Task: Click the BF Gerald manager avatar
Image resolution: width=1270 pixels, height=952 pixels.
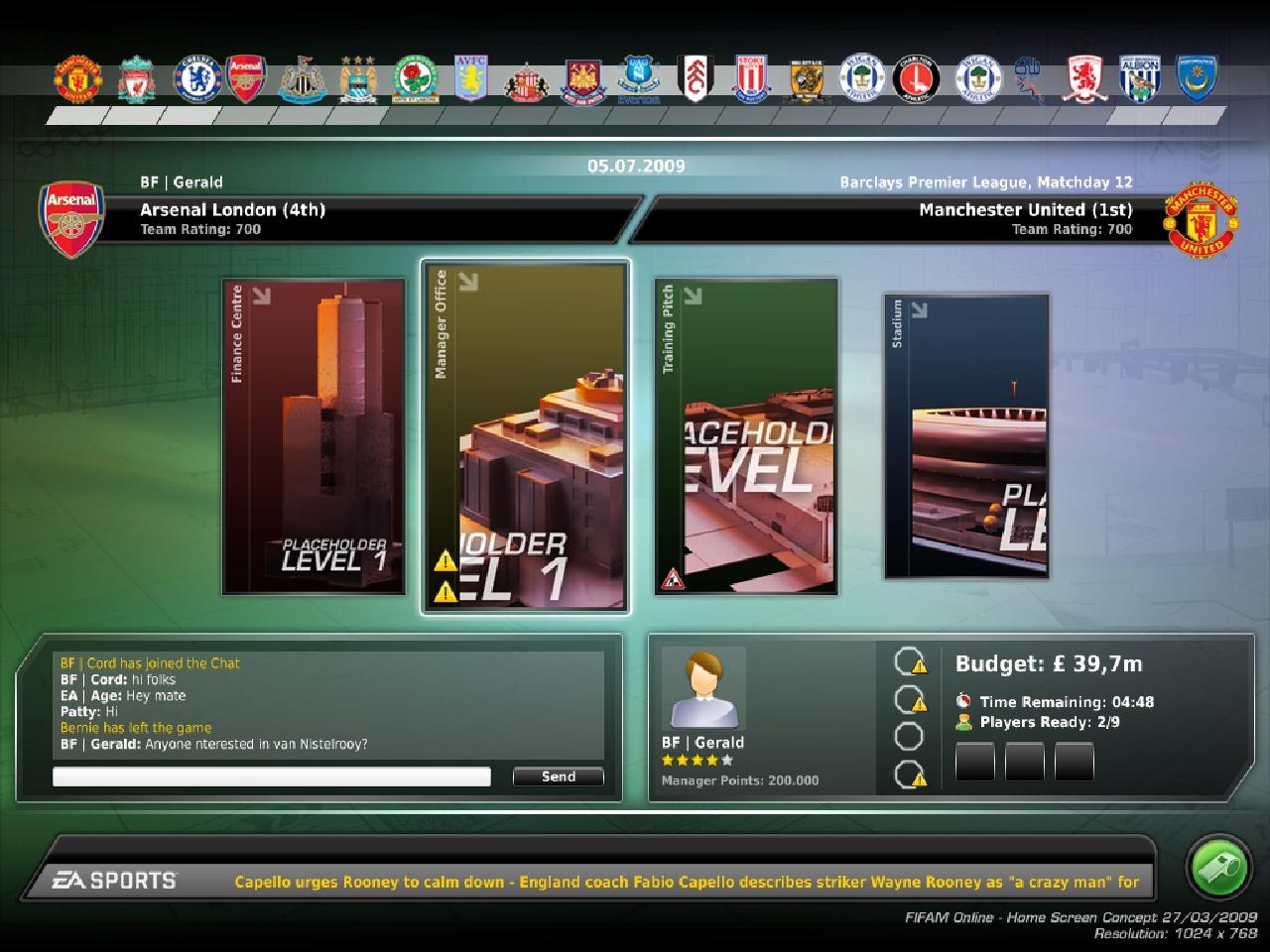Action: [703, 689]
